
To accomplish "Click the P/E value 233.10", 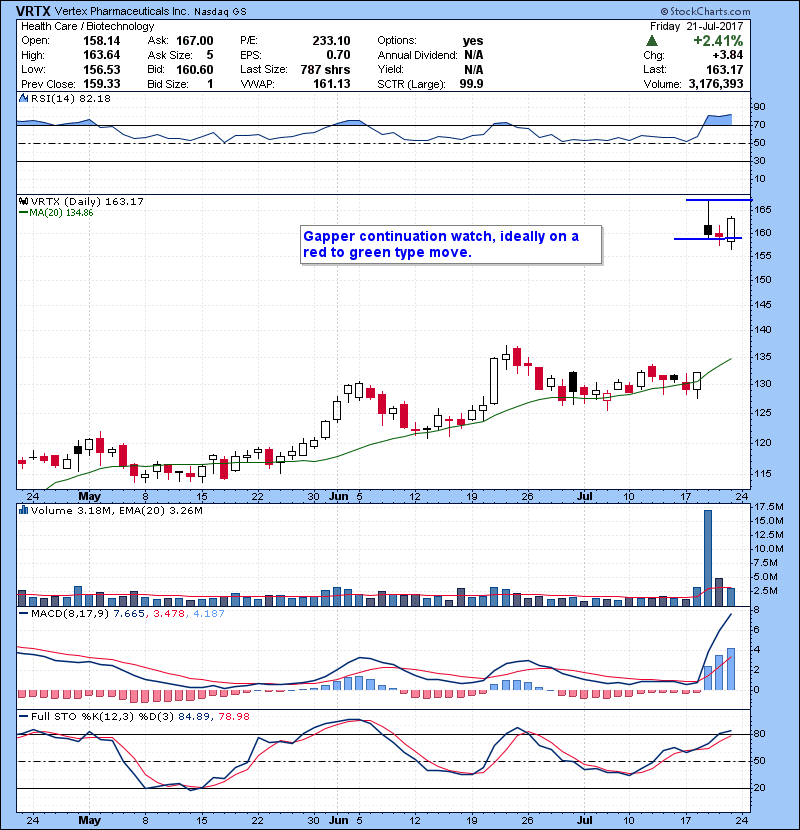I will pos(331,41).
